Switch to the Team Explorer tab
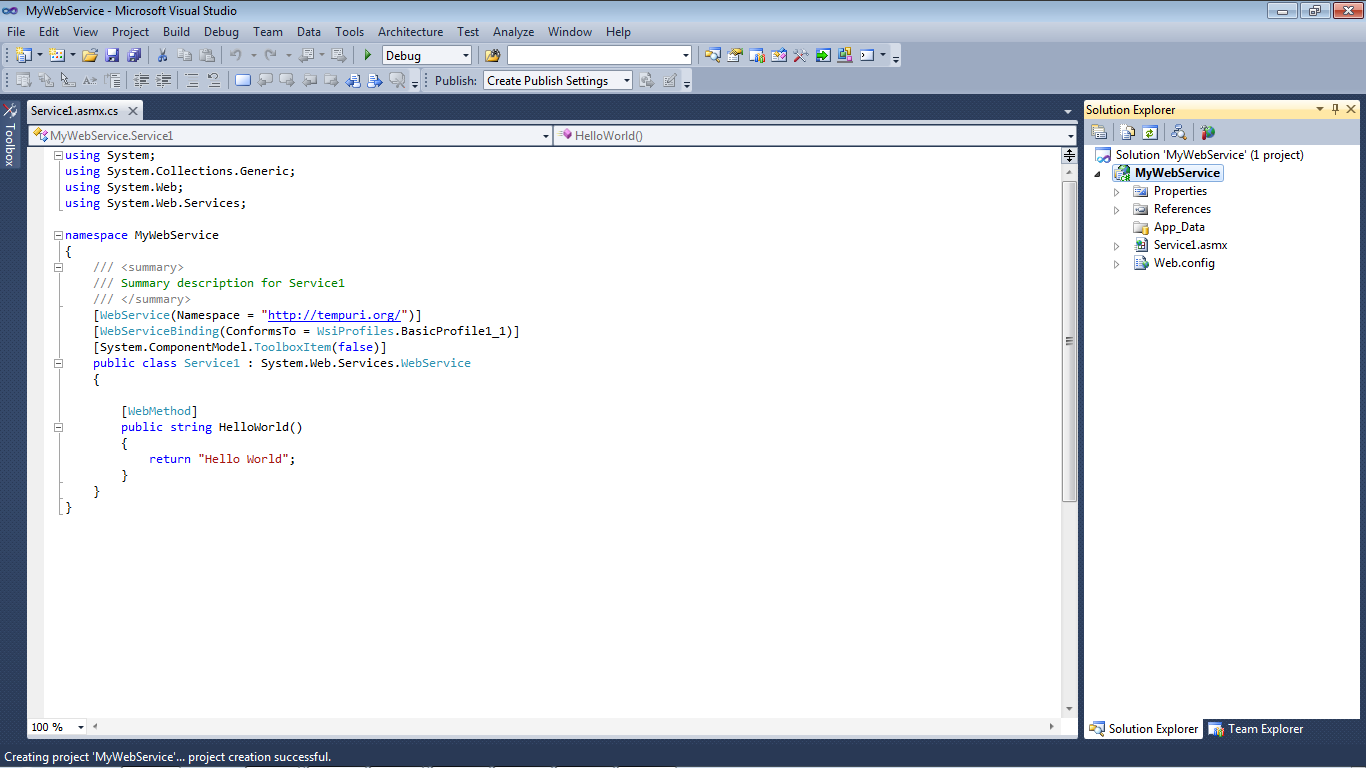Viewport: 1366px width, 768px height. tap(1255, 729)
